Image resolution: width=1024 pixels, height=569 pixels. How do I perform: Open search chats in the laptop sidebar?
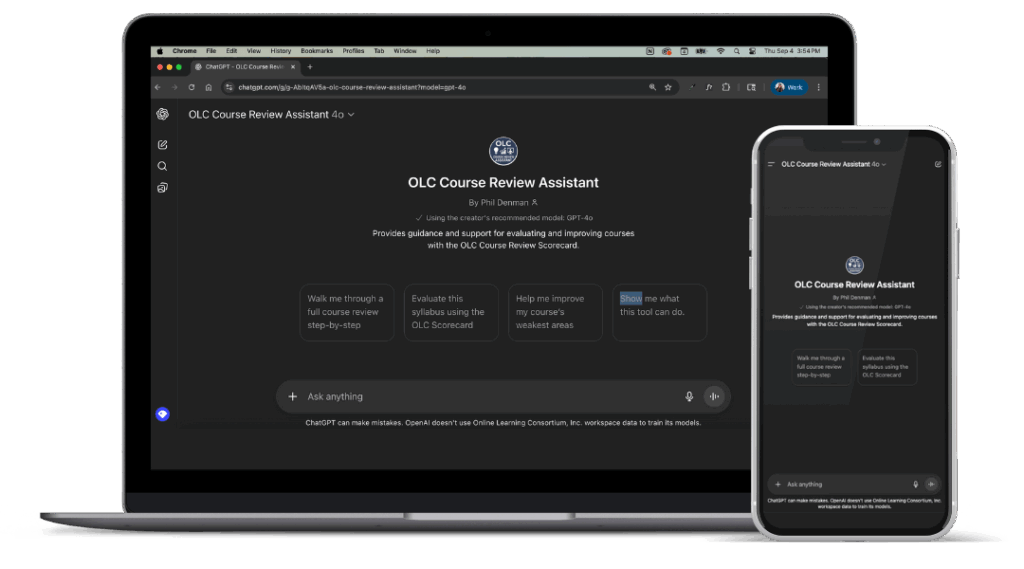163,166
